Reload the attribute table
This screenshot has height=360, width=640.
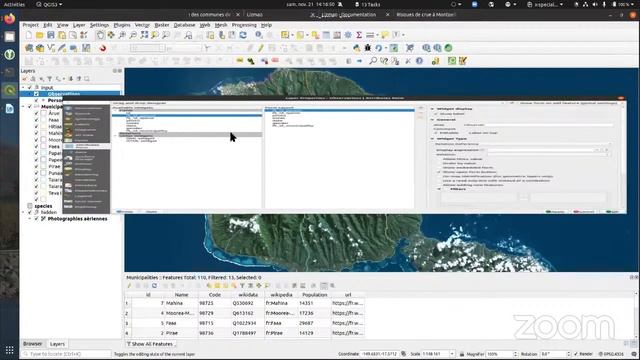pos(154,286)
